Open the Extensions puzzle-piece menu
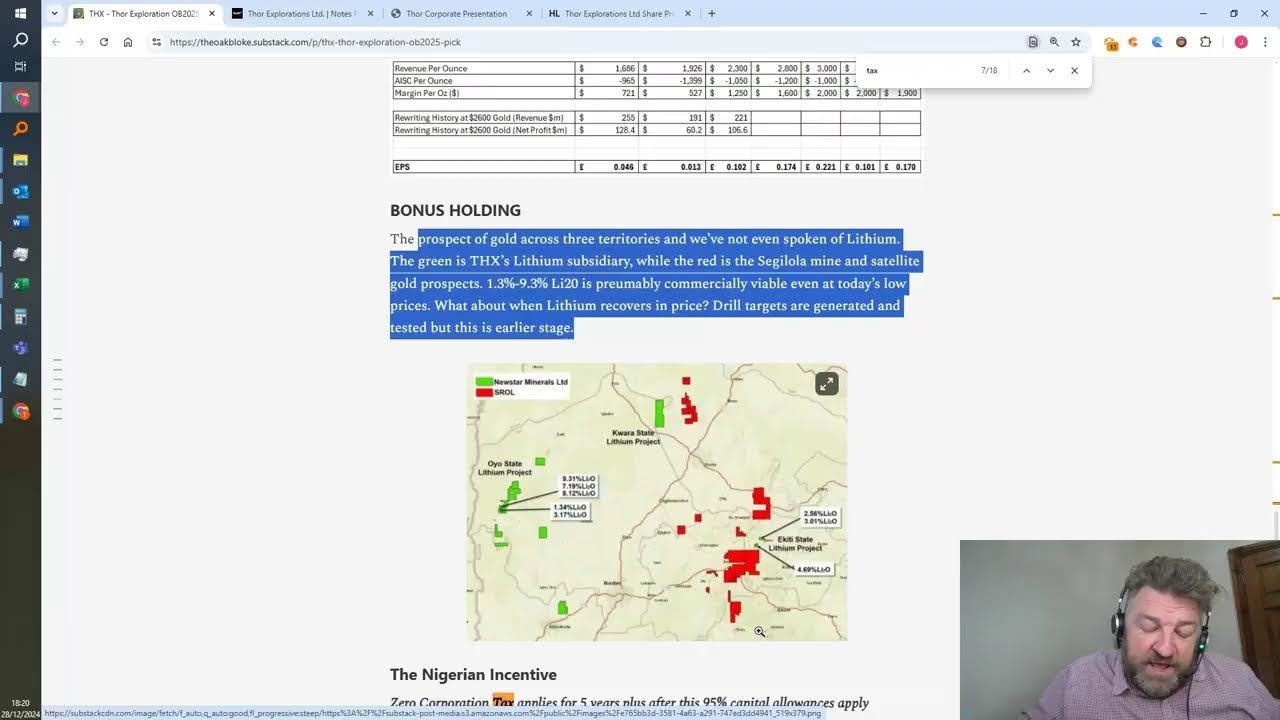The height and width of the screenshot is (720, 1280). 1205,42
